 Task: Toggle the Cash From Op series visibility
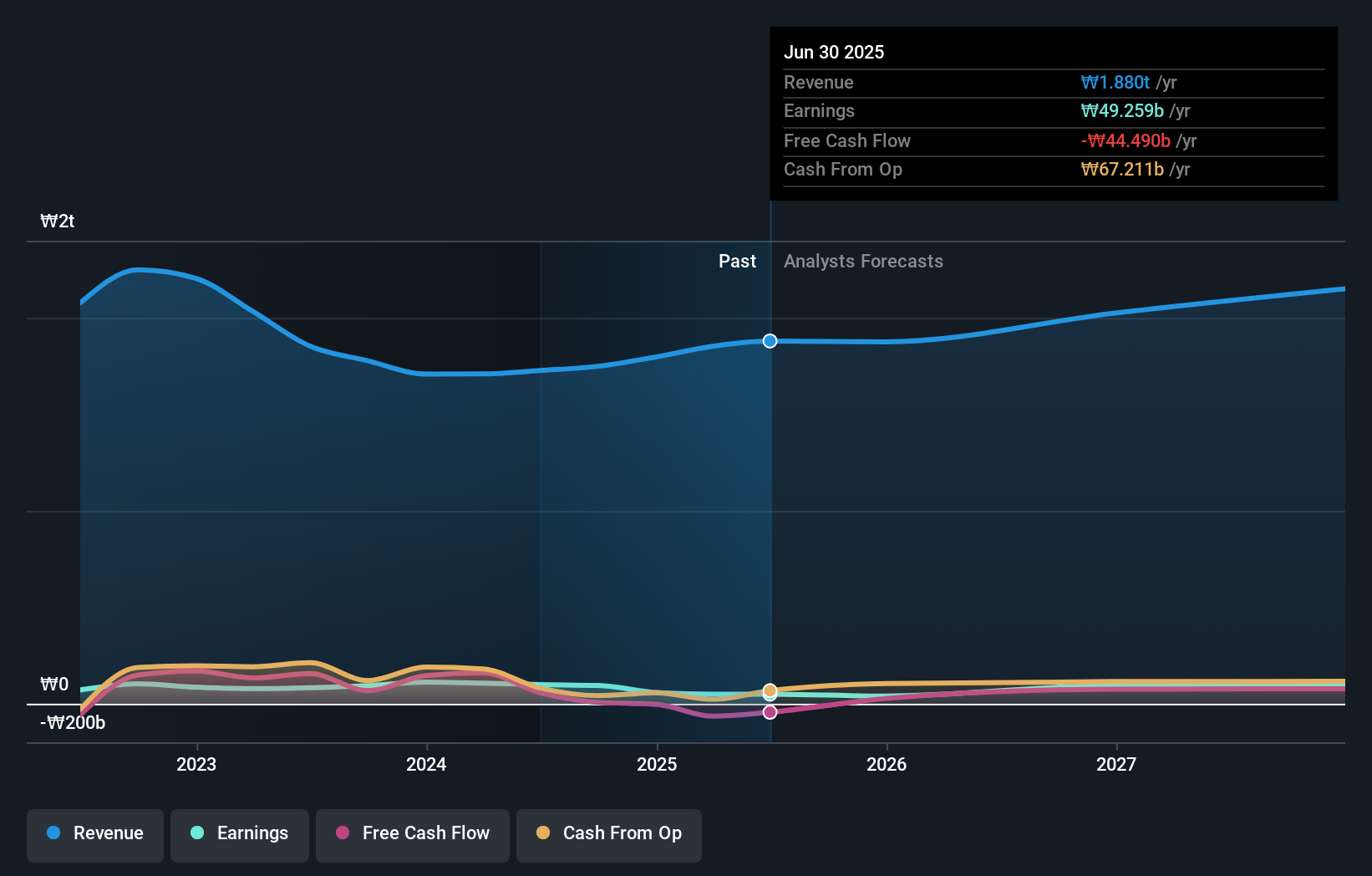pyautogui.click(x=608, y=833)
